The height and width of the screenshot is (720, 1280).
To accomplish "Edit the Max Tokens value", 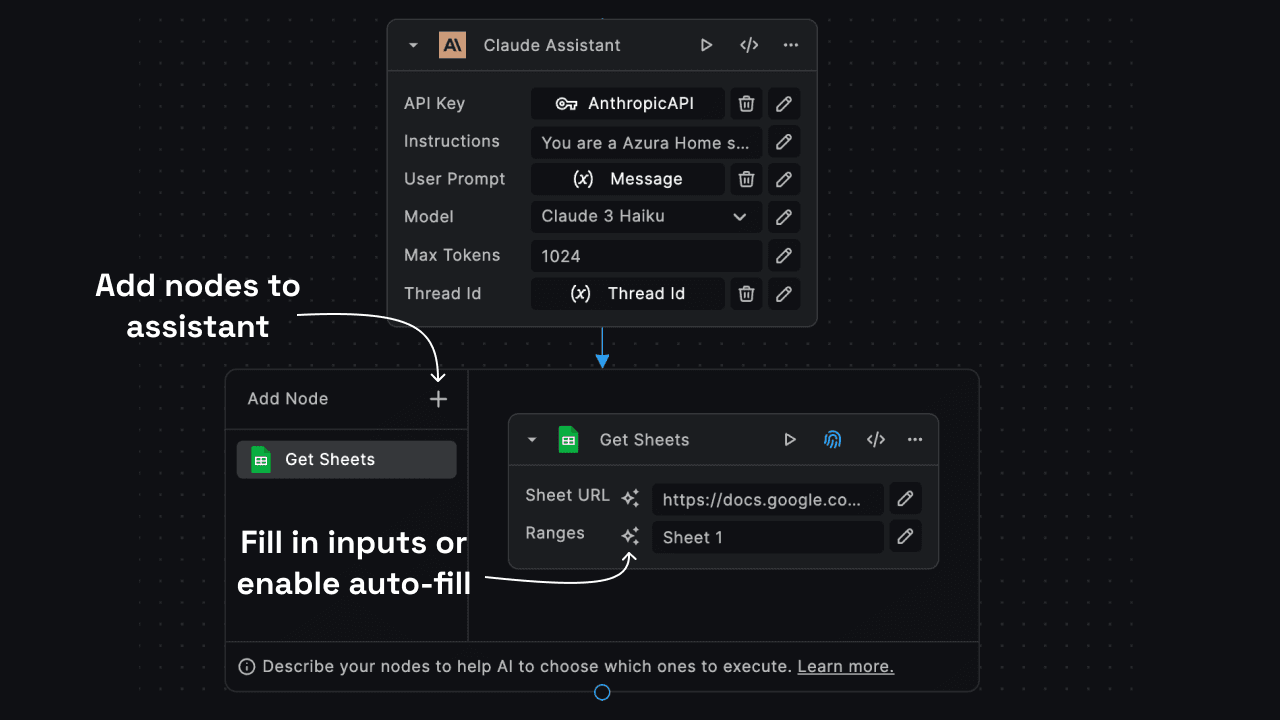I will pyautogui.click(x=783, y=255).
